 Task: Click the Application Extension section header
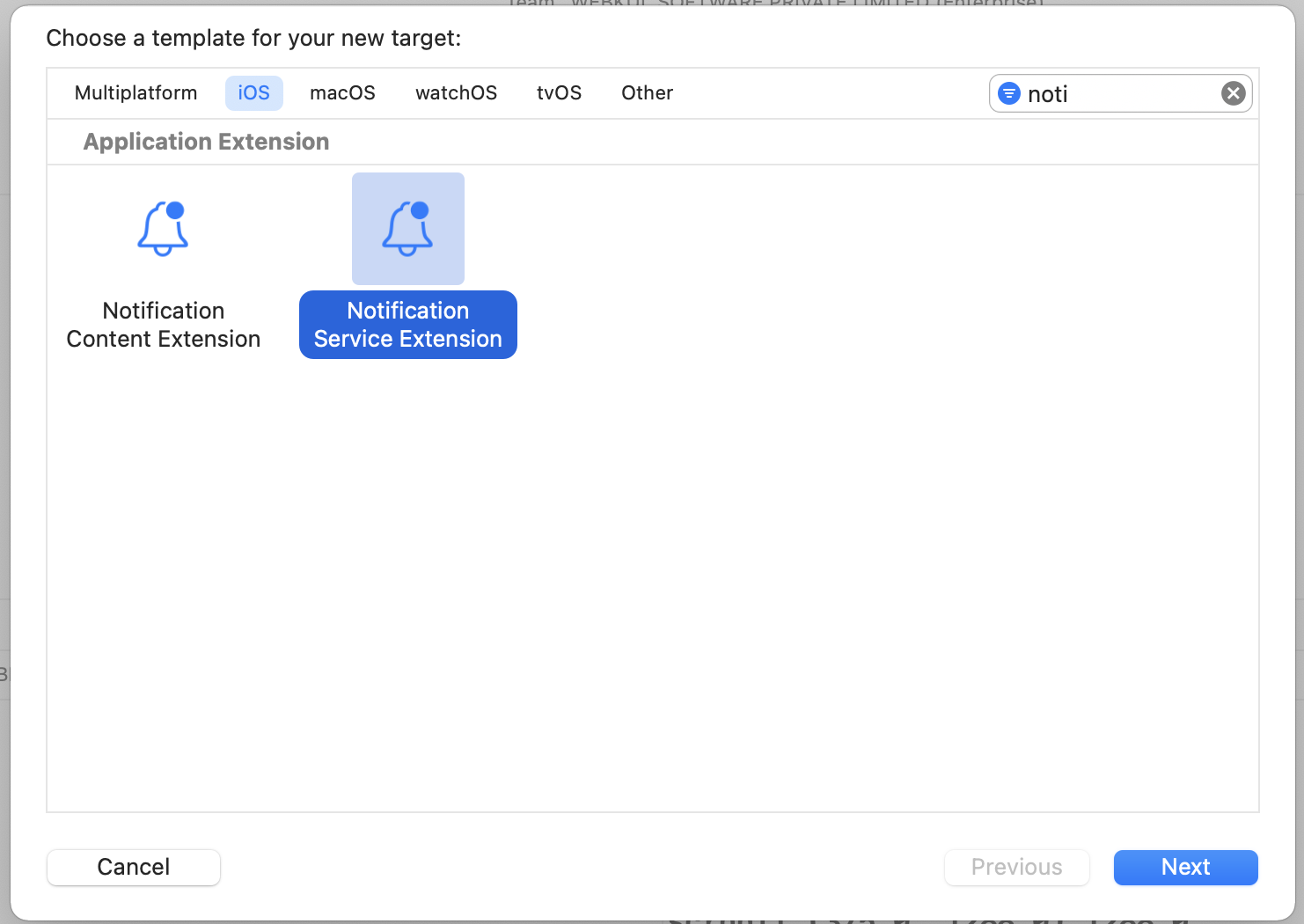(206, 141)
